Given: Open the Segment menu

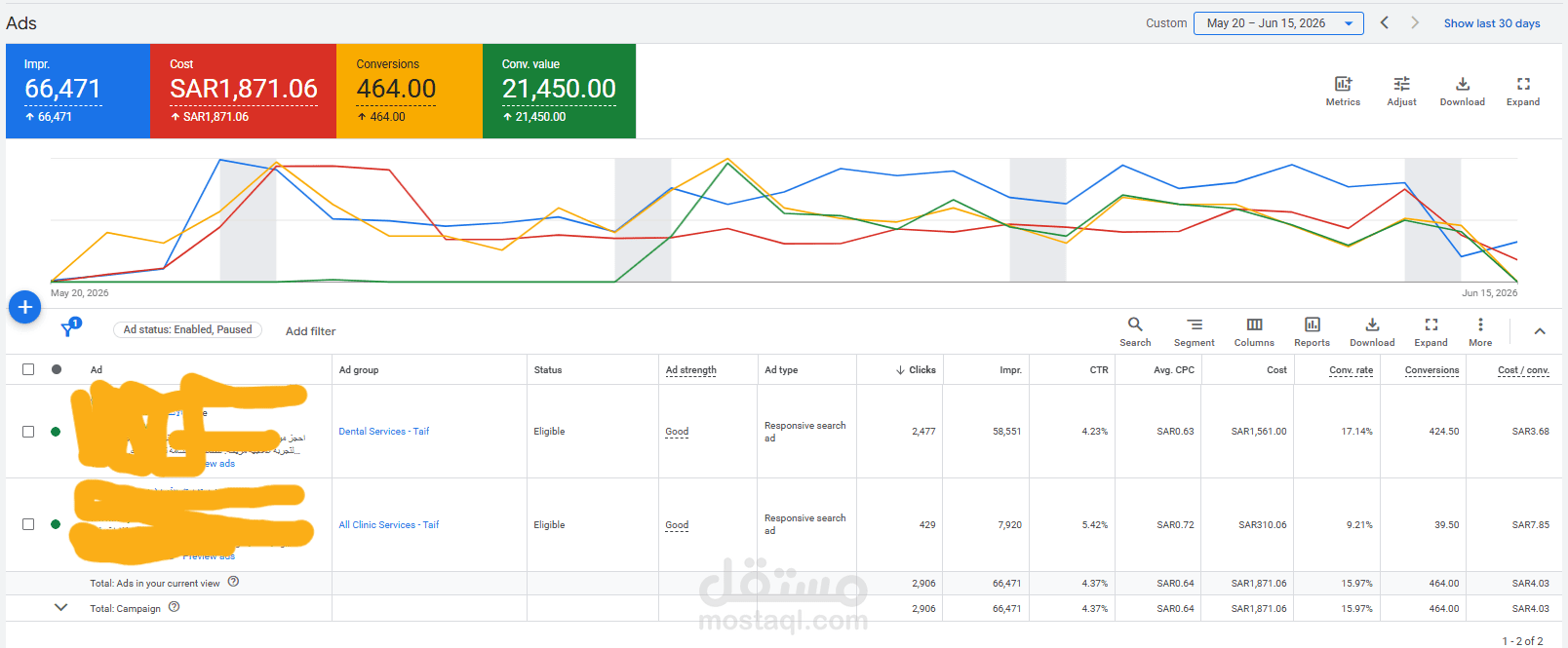Looking at the screenshot, I should 1195,331.
